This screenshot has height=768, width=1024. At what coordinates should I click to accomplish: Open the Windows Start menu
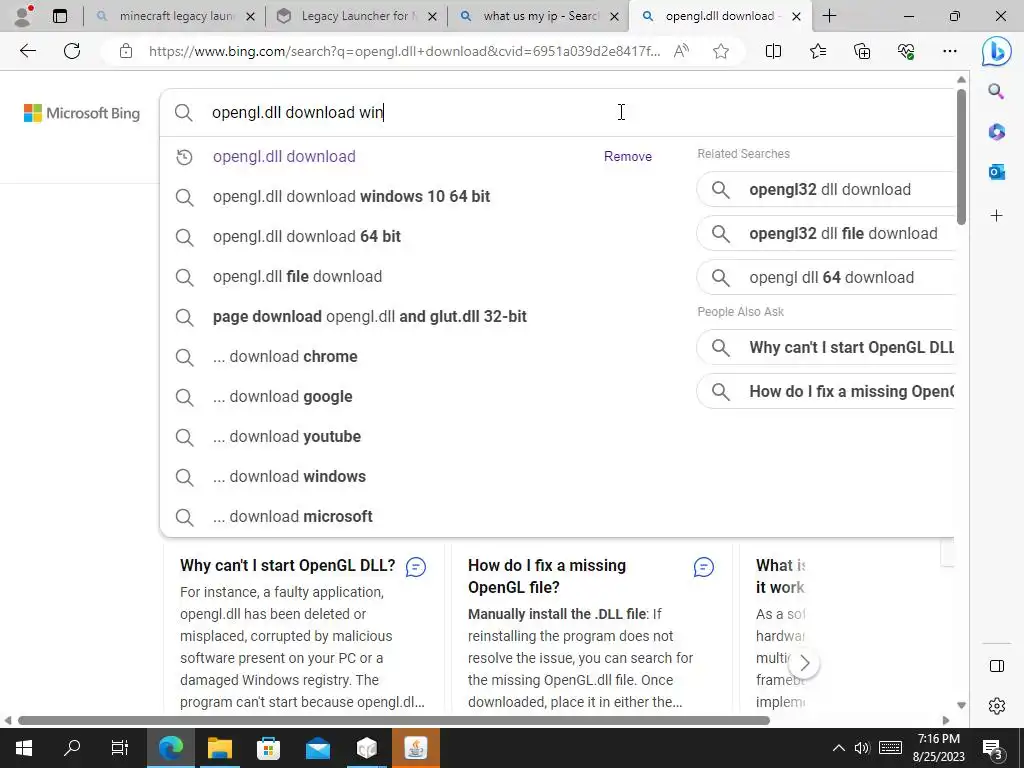coord(24,748)
